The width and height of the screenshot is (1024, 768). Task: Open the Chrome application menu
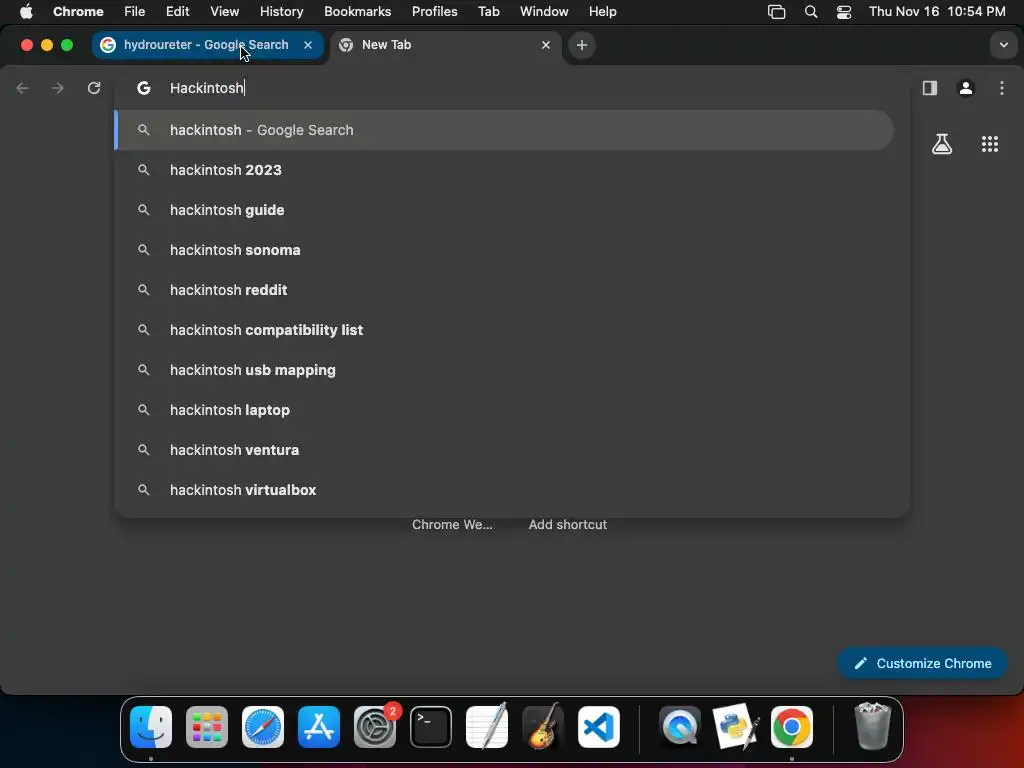pyautogui.click(x=78, y=11)
